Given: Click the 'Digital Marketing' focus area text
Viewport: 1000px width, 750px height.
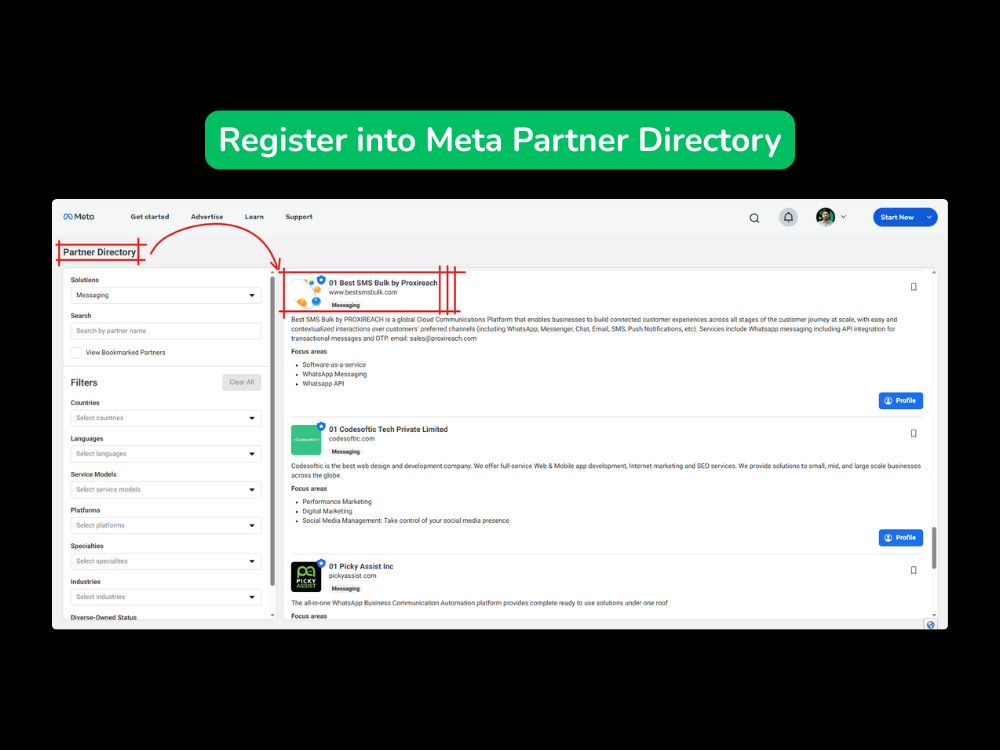Looking at the screenshot, I should (327, 511).
